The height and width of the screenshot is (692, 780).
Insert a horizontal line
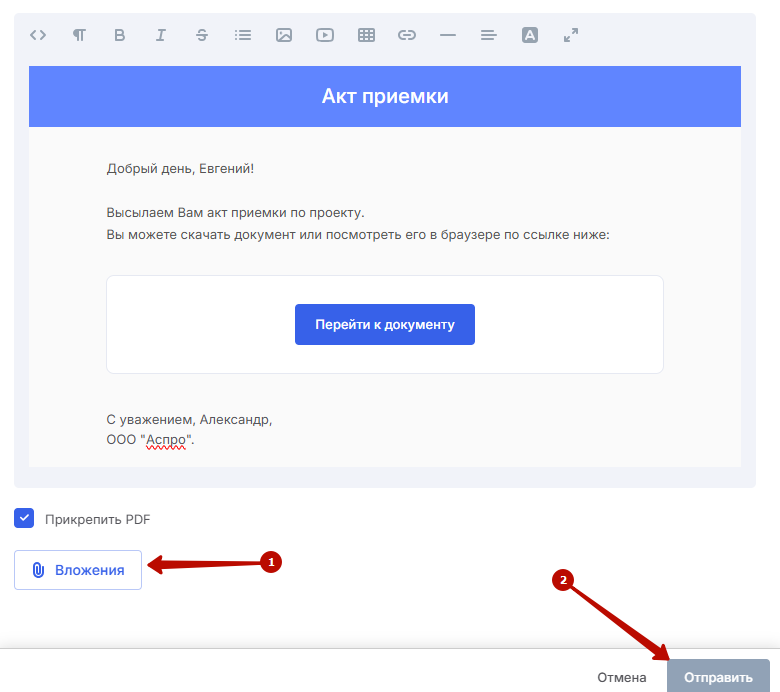[x=448, y=35]
